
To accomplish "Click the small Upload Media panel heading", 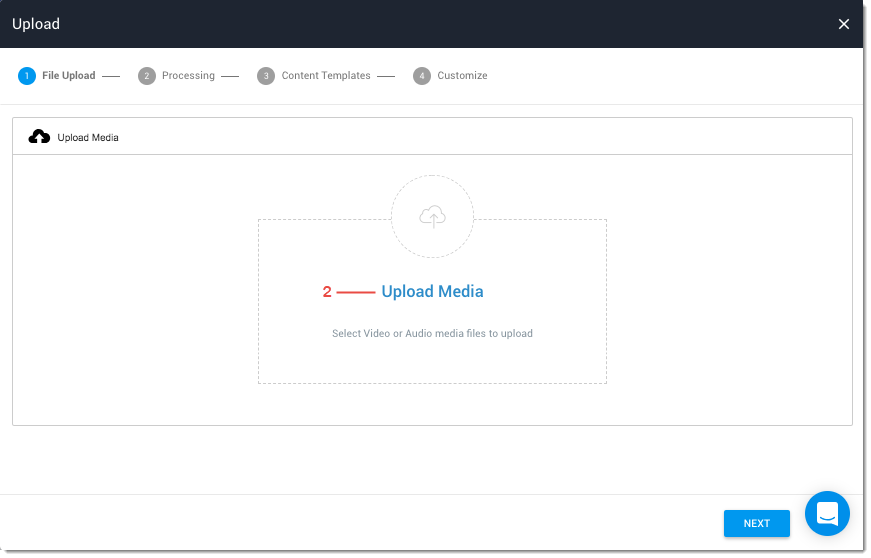I will pyautogui.click(x=88, y=137).
